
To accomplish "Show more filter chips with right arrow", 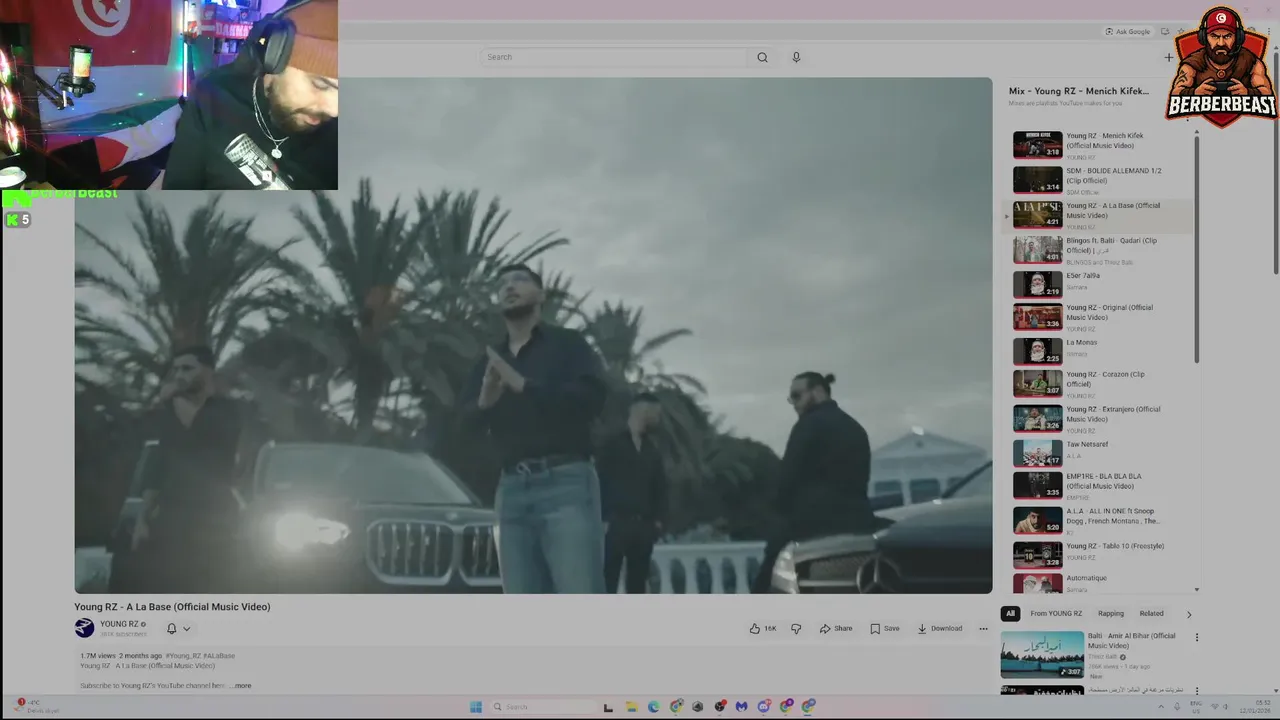I will (x=1188, y=613).
